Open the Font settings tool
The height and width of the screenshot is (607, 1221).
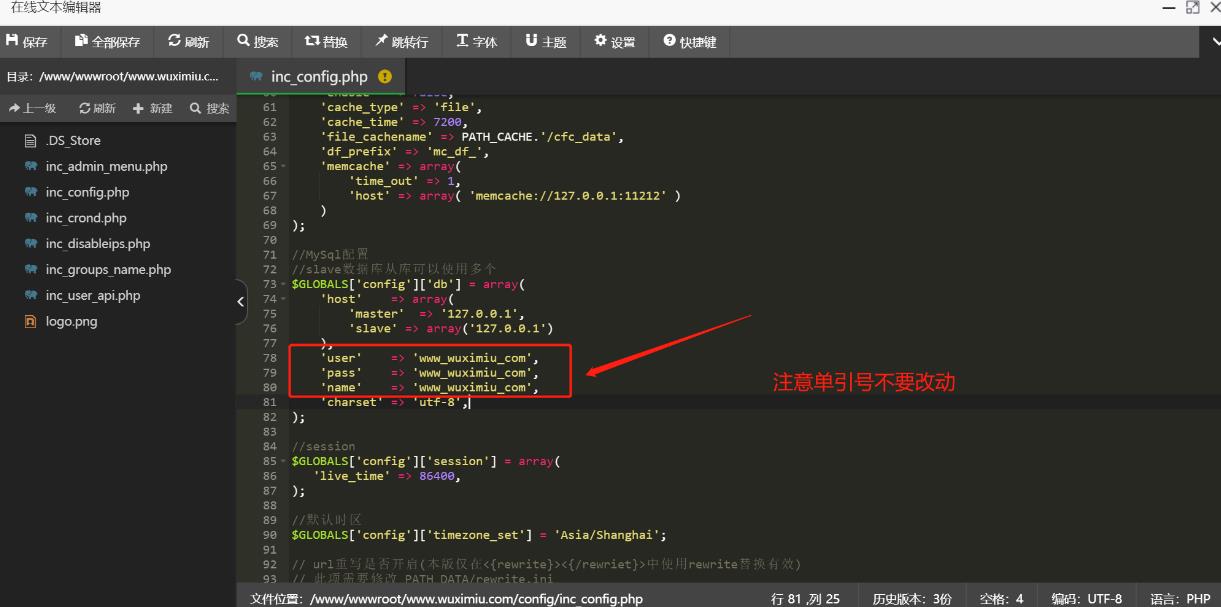click(476, 42)
